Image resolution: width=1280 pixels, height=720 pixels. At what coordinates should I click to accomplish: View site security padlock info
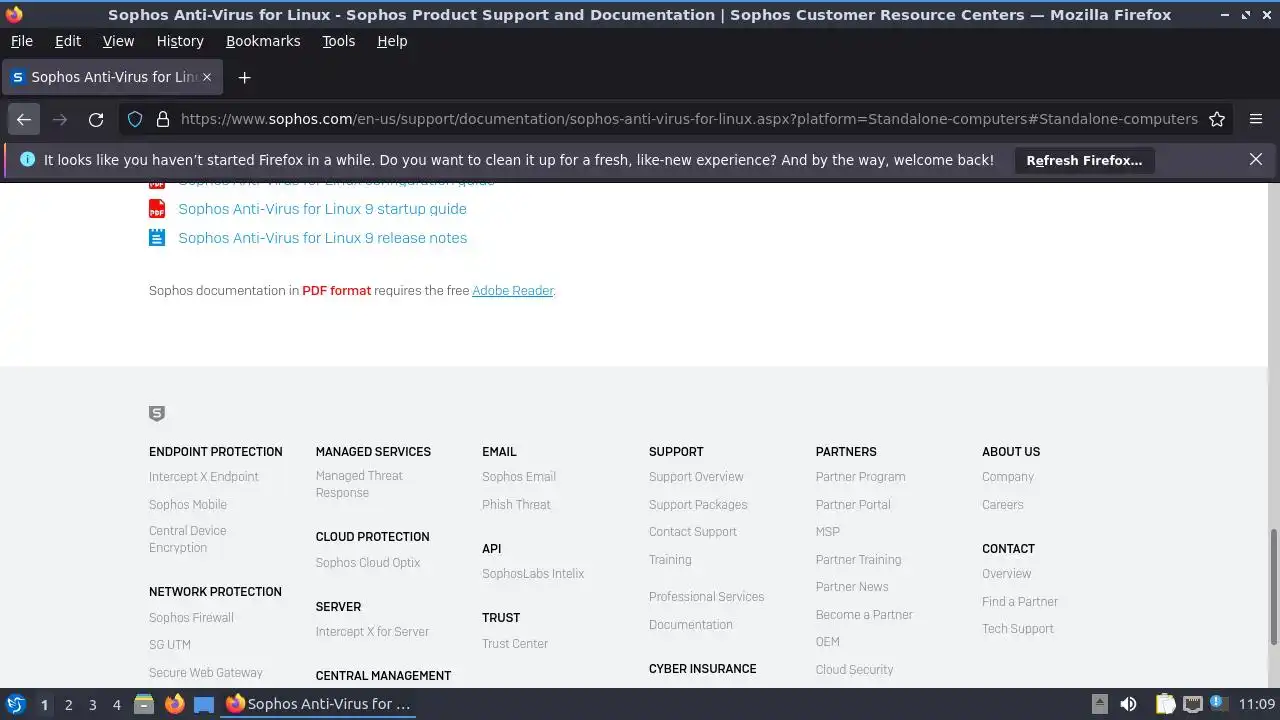pyautogui.click(x=162, y=119)
